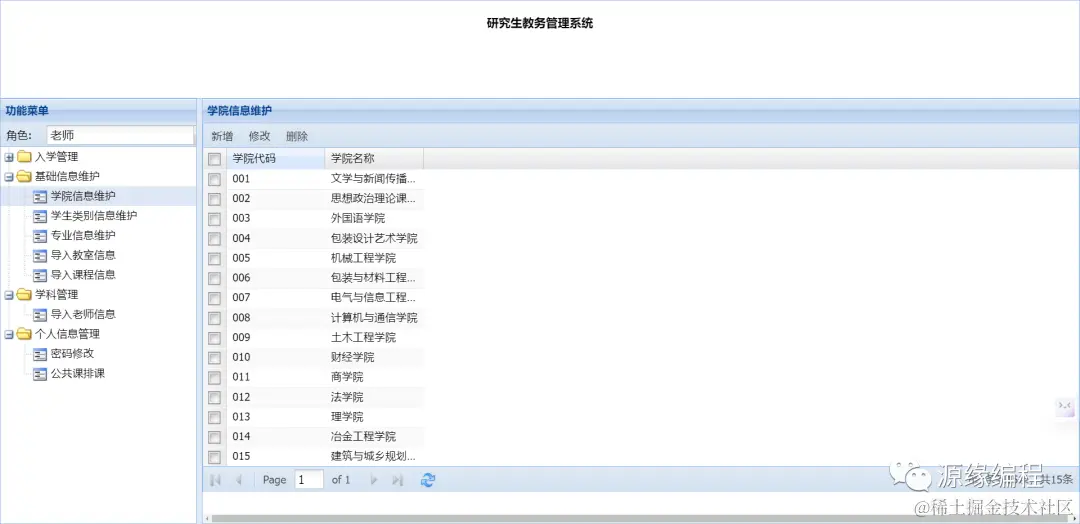The height and width of the screenshot is (524, 1080).
Task: Toggle the select-all checkbox in header
Action: click(x=214, y=159)
